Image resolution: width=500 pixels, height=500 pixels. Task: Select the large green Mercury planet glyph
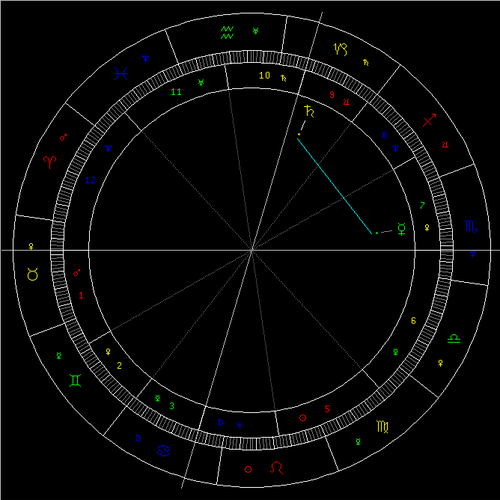pyautogui.click(x=402, y=229)
